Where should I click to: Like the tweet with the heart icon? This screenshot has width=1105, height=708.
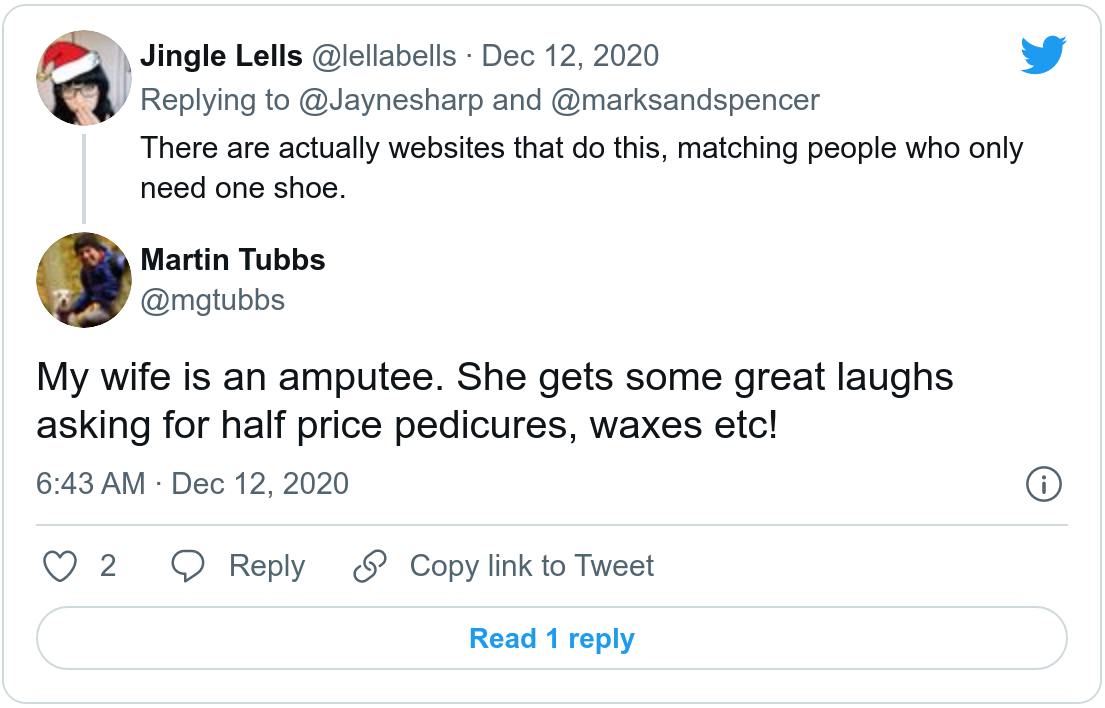(x=61, y=567)
